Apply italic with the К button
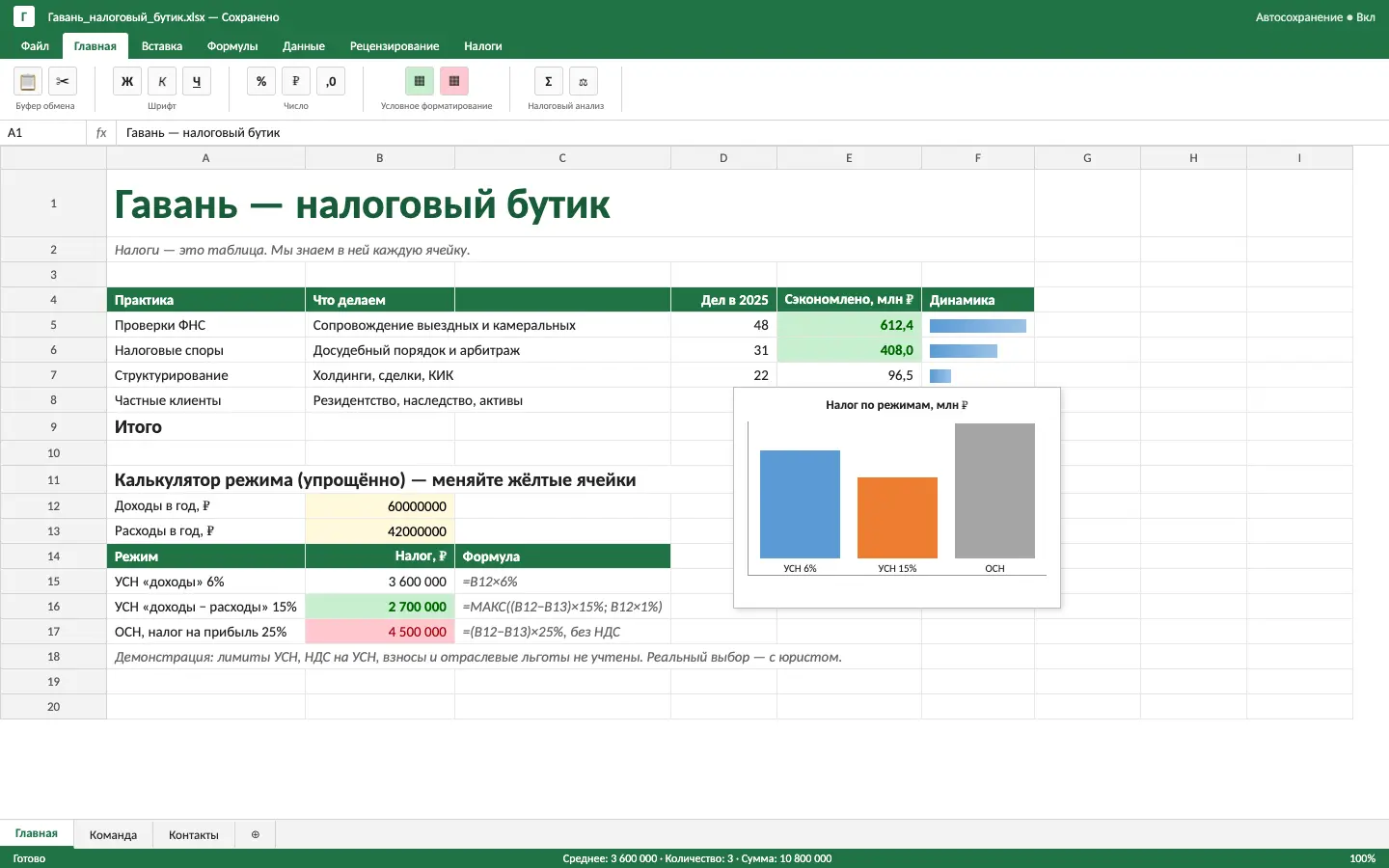 [162, 82]
